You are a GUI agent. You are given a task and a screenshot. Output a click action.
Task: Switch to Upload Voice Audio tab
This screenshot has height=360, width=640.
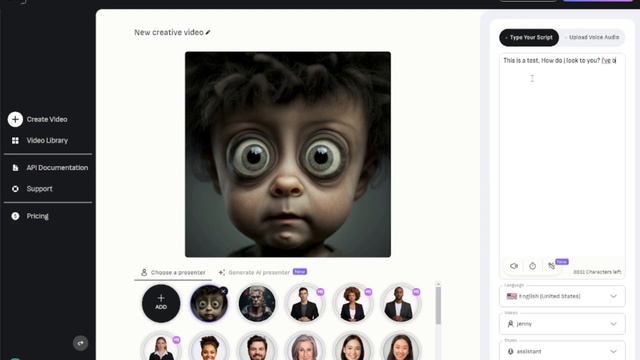(592, 38)
